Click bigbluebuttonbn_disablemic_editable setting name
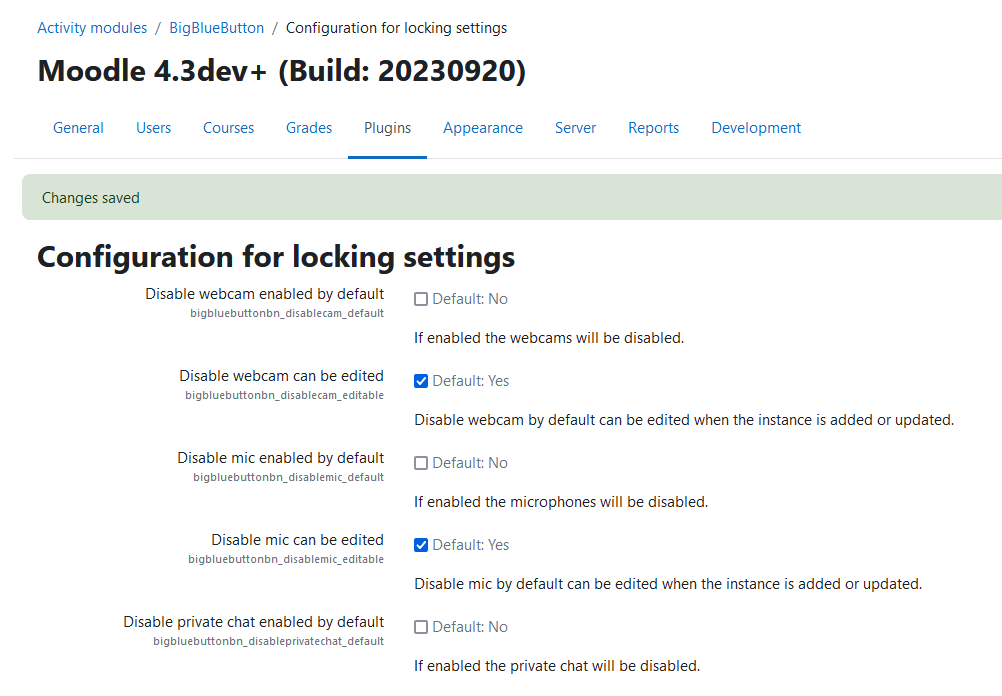This screenshot has width=1002, height=696. [286, 559]
